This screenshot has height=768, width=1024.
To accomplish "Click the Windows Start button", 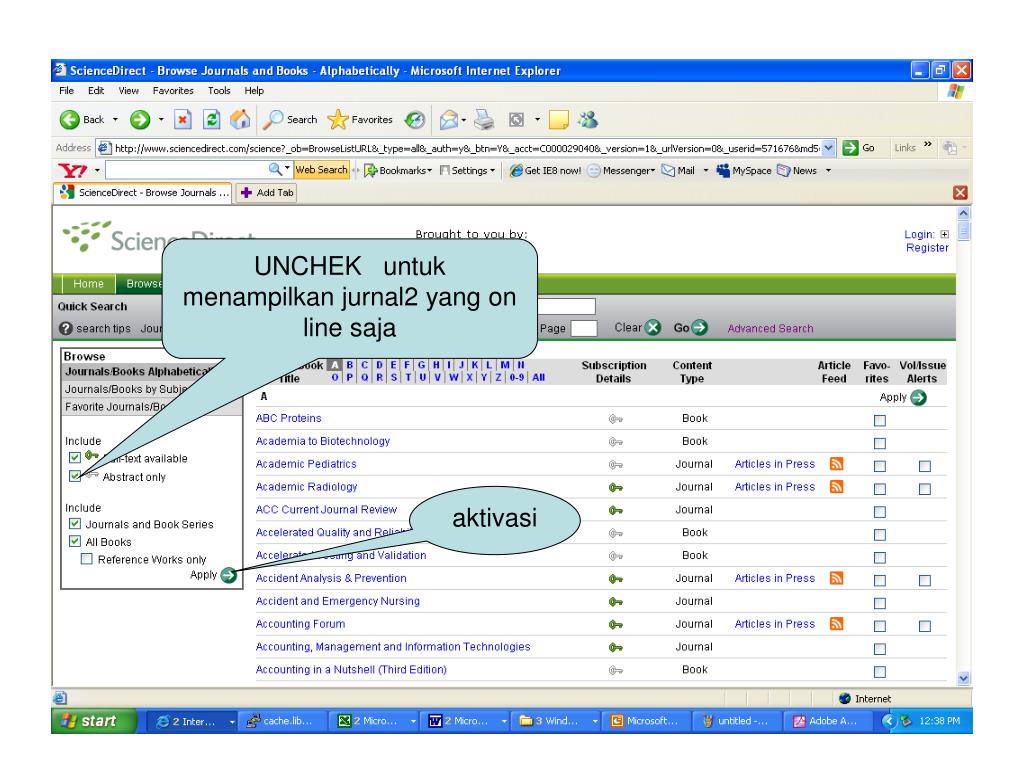I will (x=94, y=721).
